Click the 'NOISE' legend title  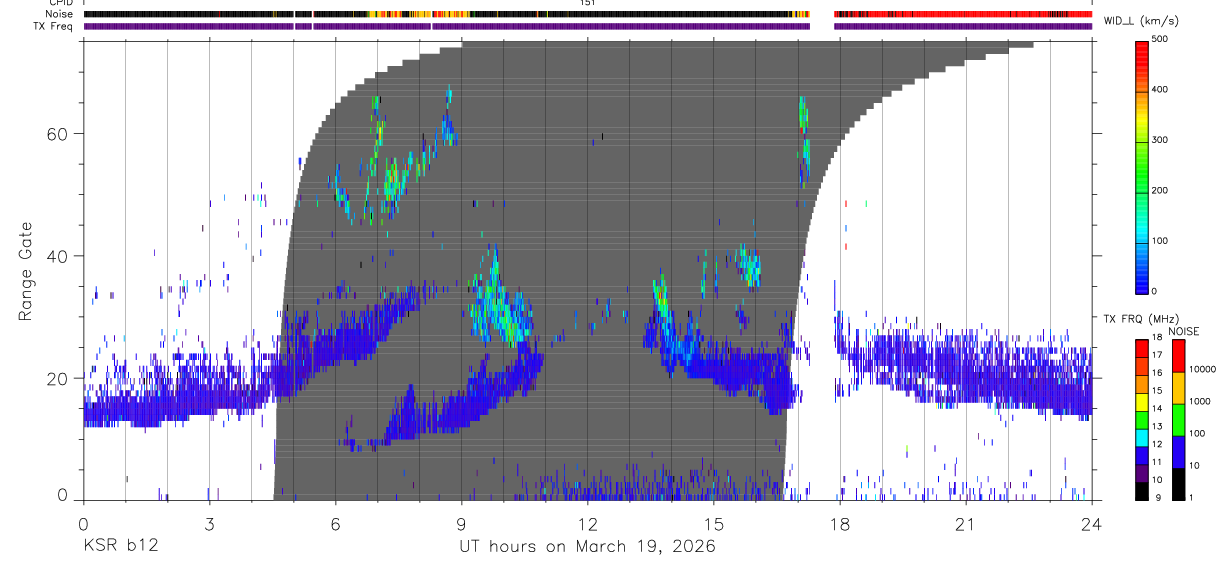[1185, 331]
